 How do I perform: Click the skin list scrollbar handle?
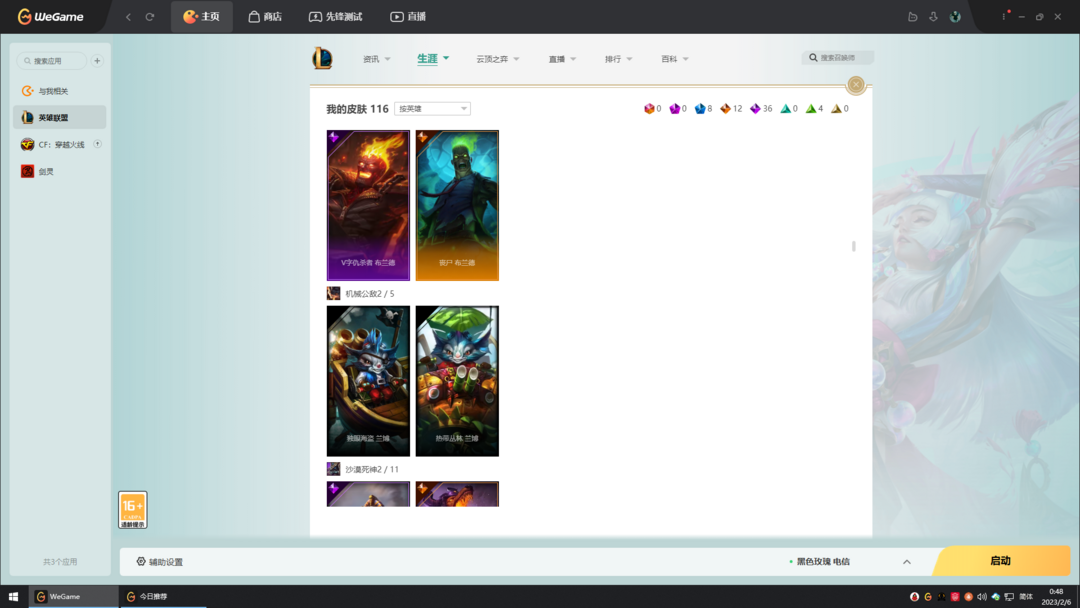[x=854, y=246]
